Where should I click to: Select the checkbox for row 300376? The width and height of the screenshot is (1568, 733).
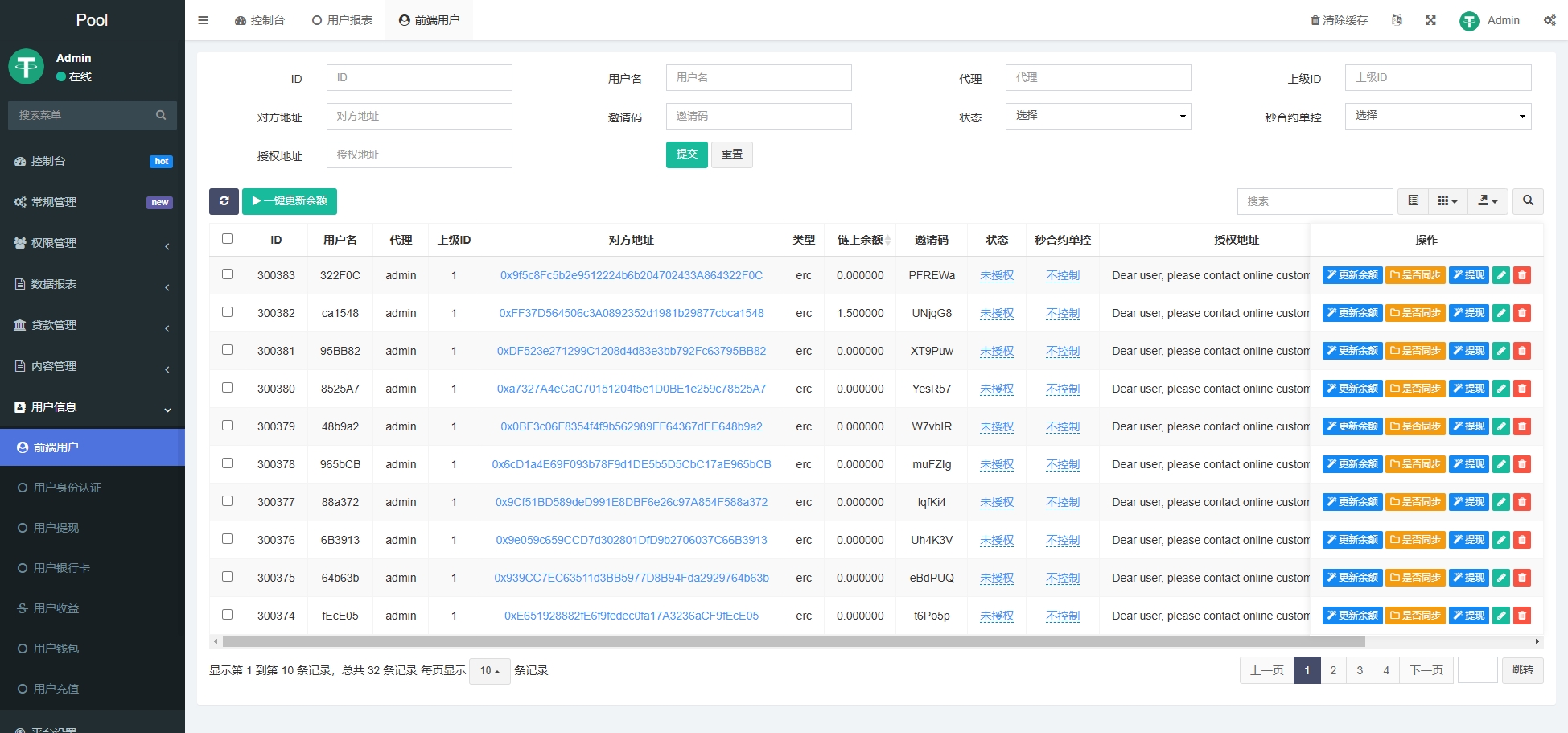click(x=227, y=539)
